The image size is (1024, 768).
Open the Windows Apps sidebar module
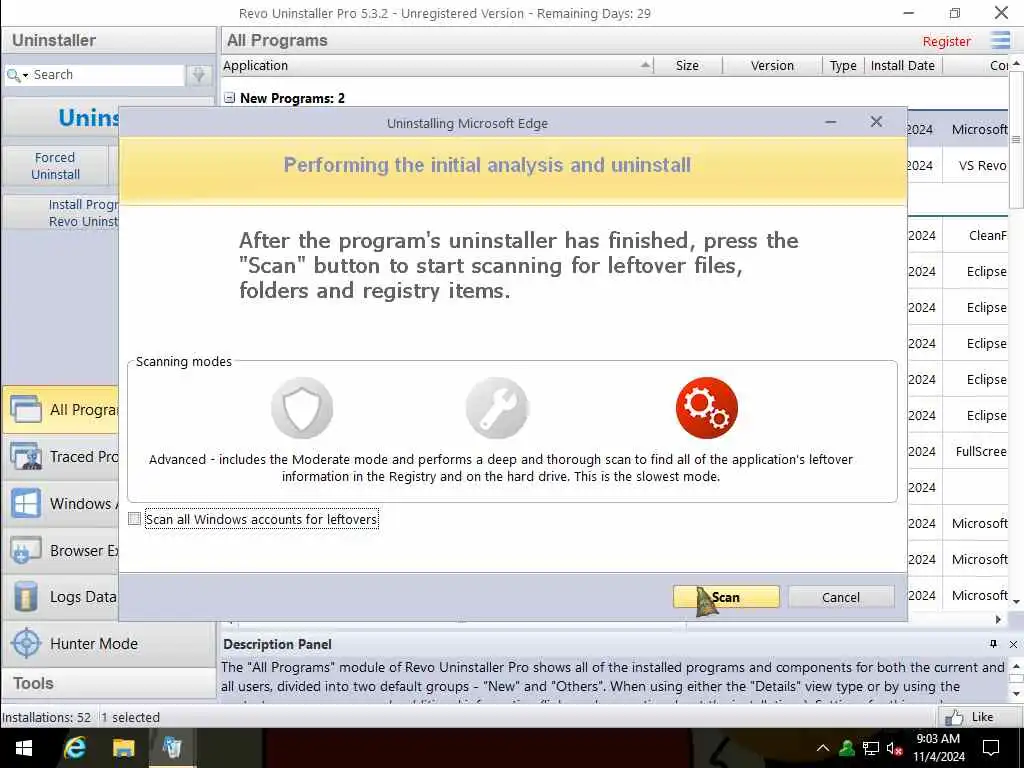click(61, 504)
